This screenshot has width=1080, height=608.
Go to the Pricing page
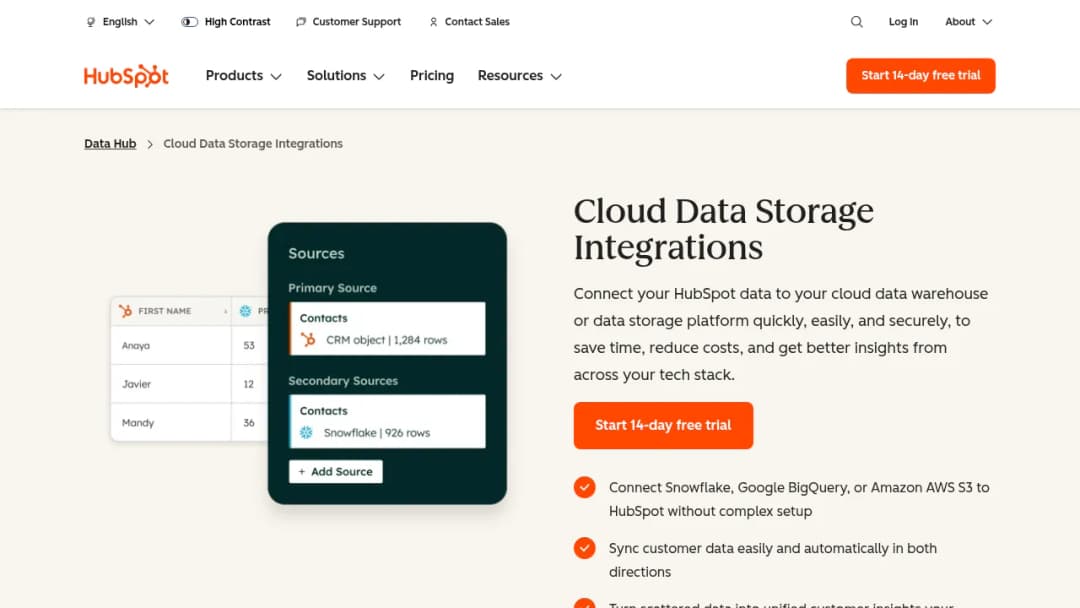[432, 76]
